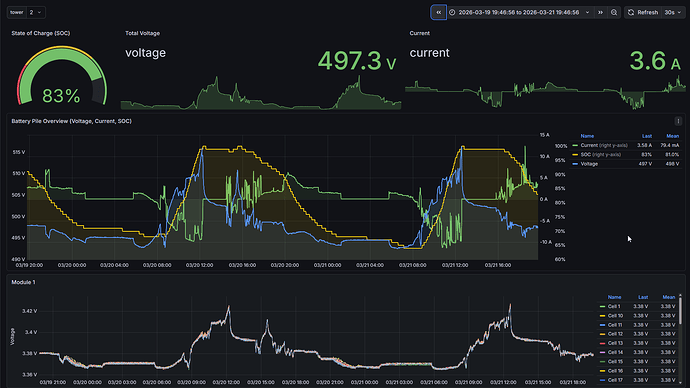The width and height of the screenshot is (690, 388).
Task: Shift time range forward with double-right arrows
Action: point(600,12)
